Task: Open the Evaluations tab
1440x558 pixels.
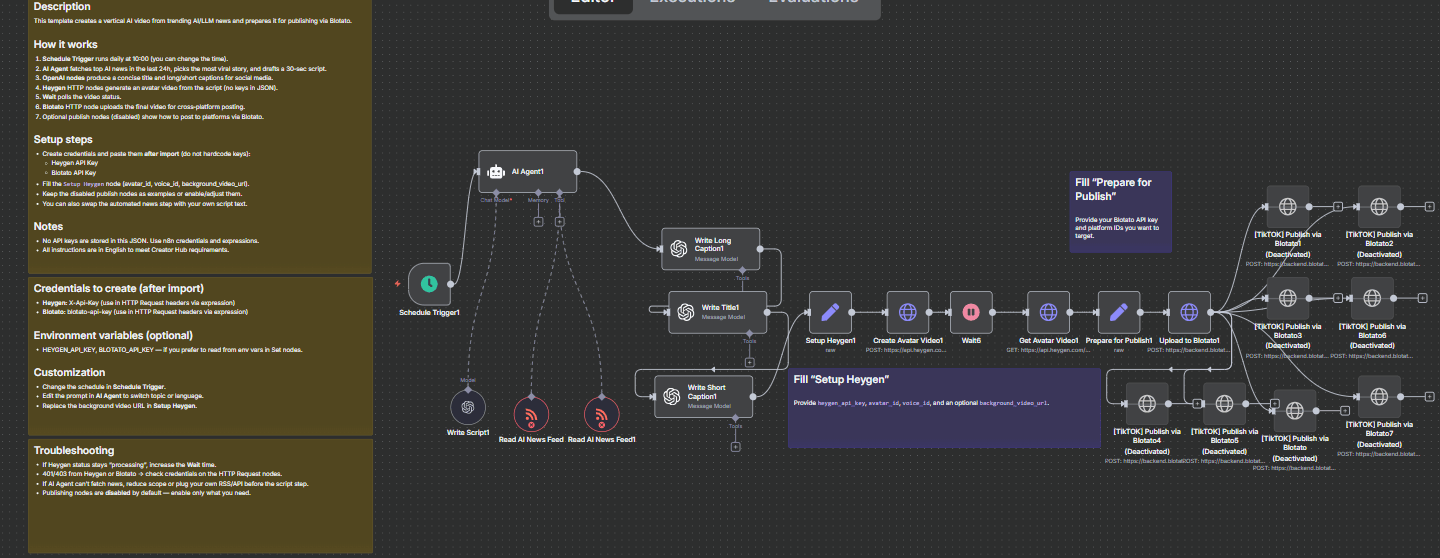Action: 812,3
